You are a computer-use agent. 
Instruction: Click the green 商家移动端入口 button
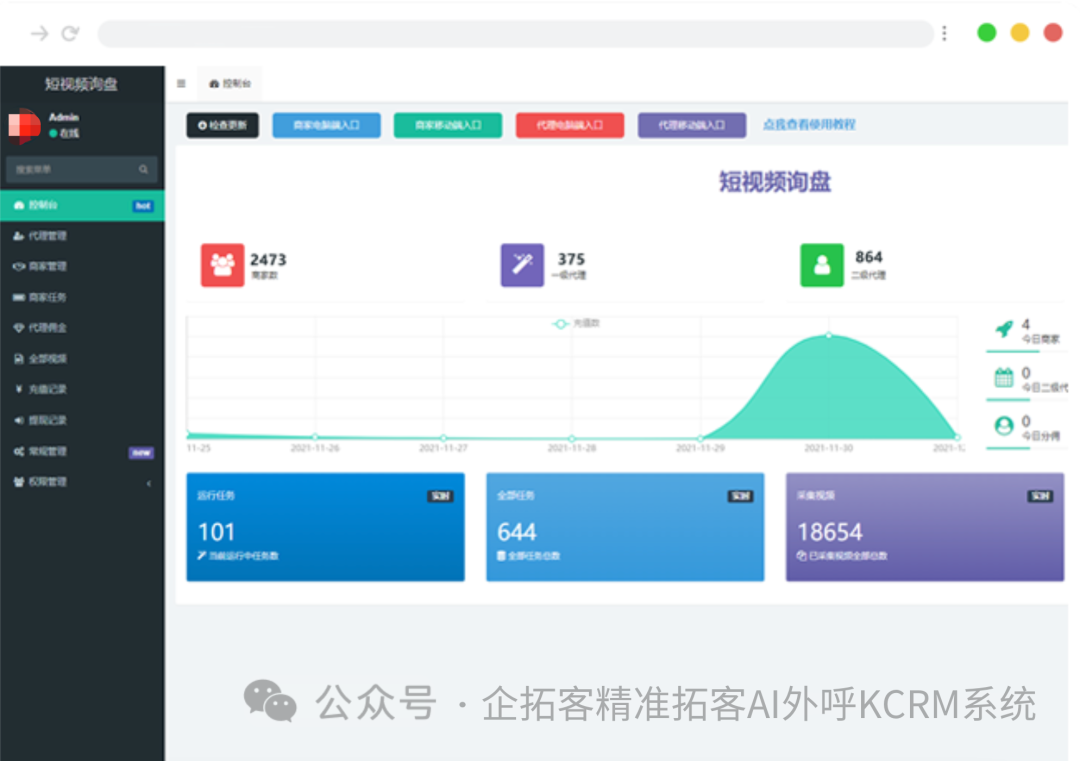pos(448,125)
